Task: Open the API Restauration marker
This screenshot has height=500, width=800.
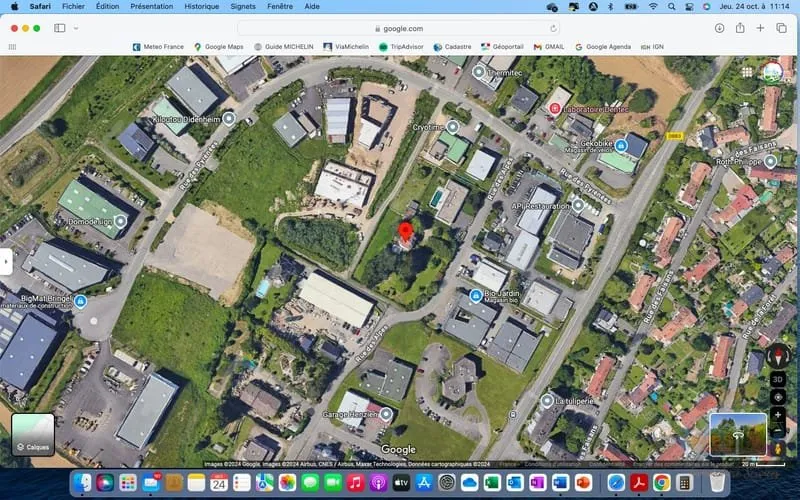Action: pos(578,206)
